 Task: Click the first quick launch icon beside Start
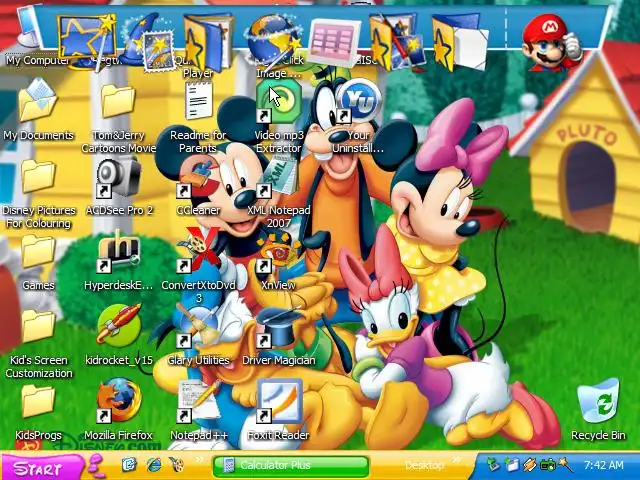click(129, 464)
